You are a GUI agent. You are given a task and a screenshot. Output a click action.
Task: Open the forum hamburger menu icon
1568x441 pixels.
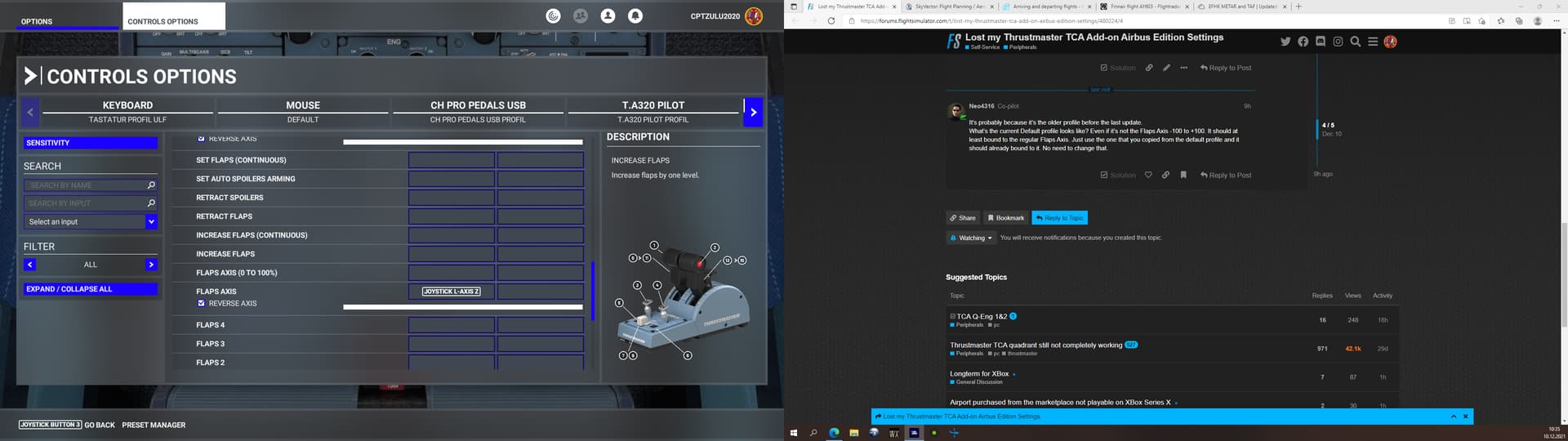tap(1373, 42)
